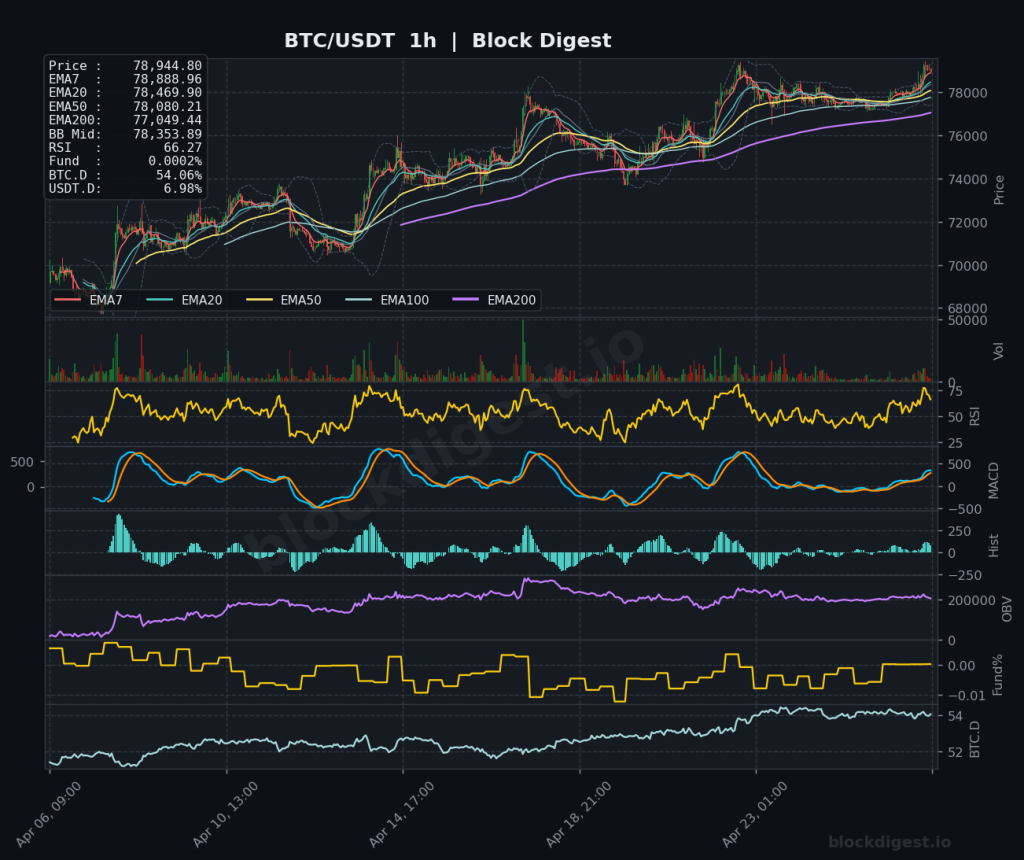This screenshot has height=860, width=1024.
Task: Click the EMA200 entry in the chart legend
Action: tap(494, 300)
